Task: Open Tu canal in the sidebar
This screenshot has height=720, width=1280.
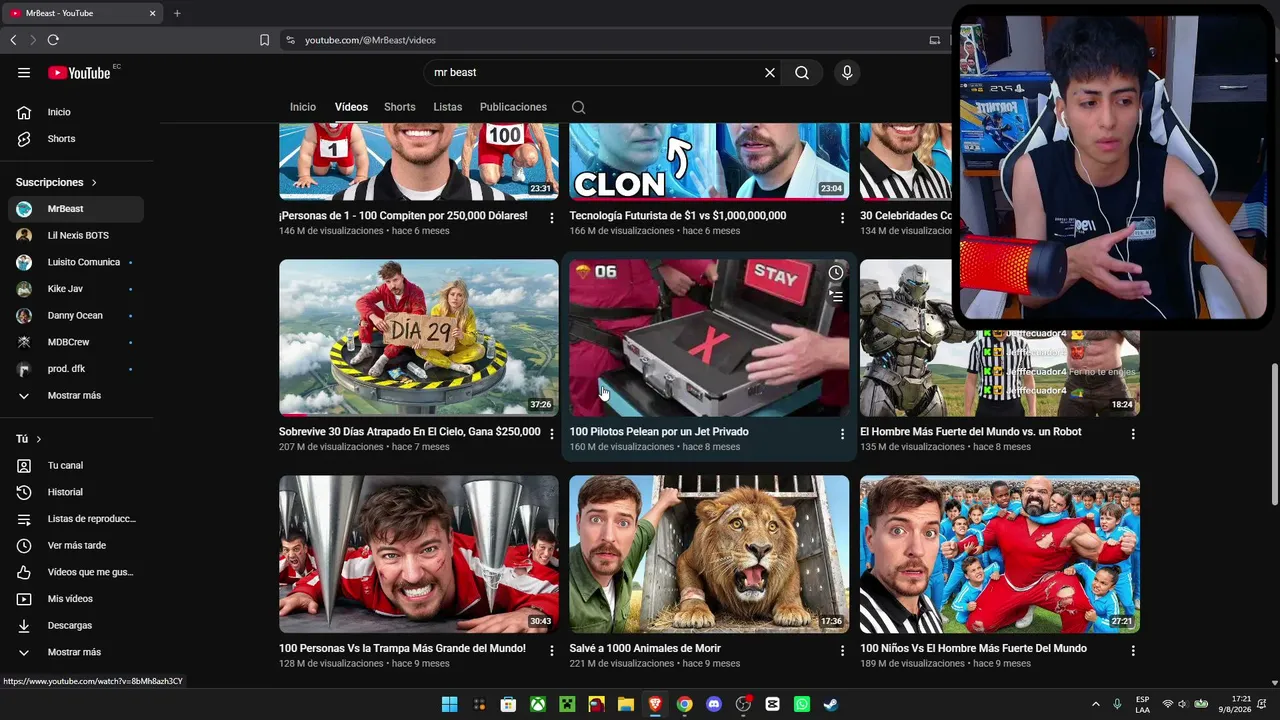Action: tap(76, 465)
